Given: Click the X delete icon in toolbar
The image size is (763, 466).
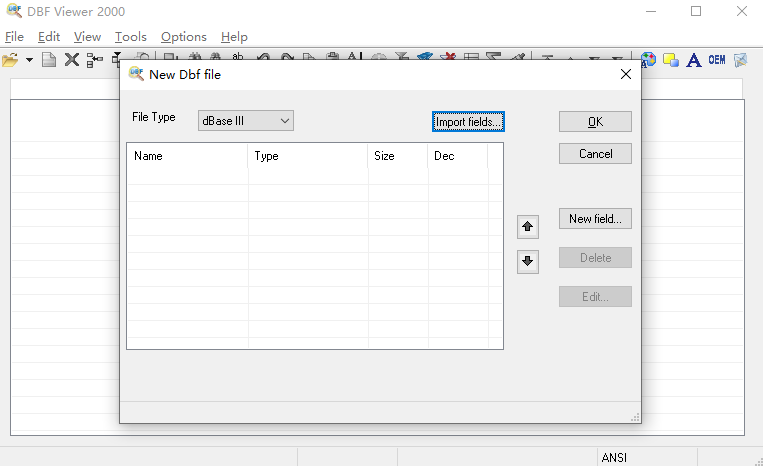Looking at the screenshot, I should (x=72, y=60).
